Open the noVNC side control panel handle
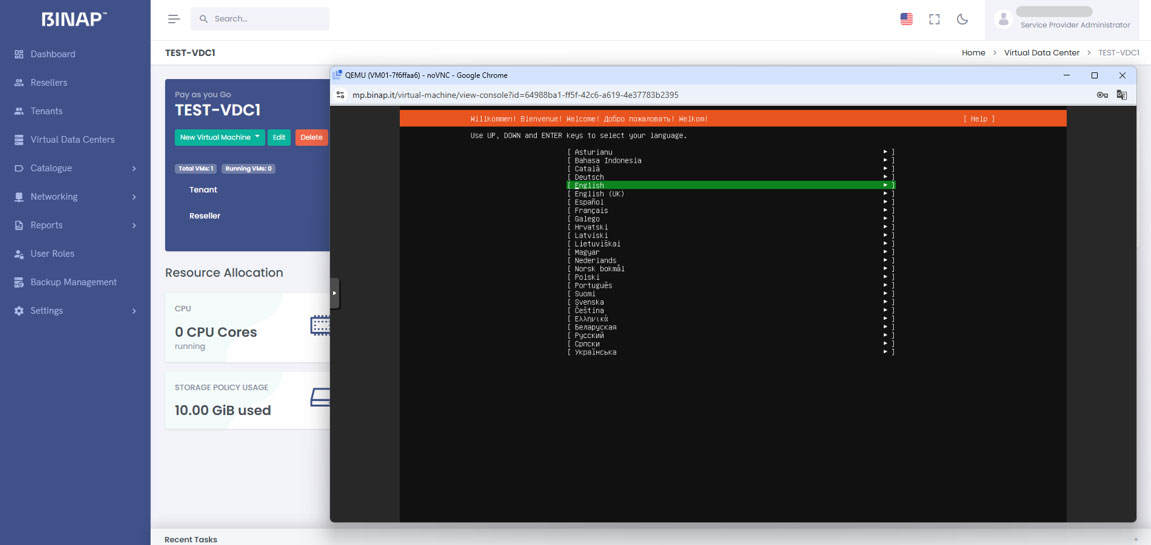Image resolution: width=1151 pixels, height=545 pixels. point(334,293)
